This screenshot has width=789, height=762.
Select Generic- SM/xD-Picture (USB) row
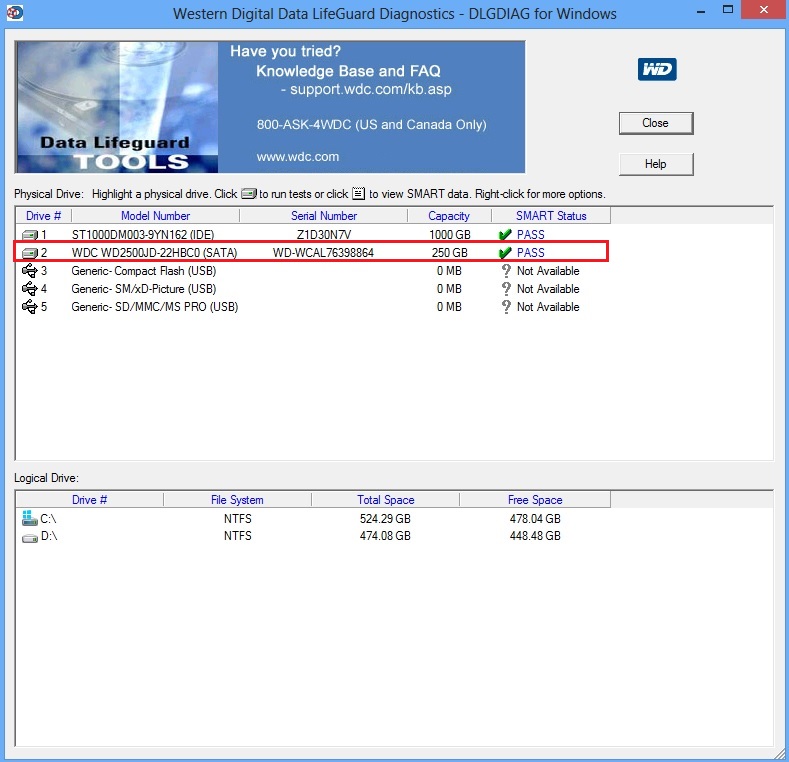pos(143,289)
